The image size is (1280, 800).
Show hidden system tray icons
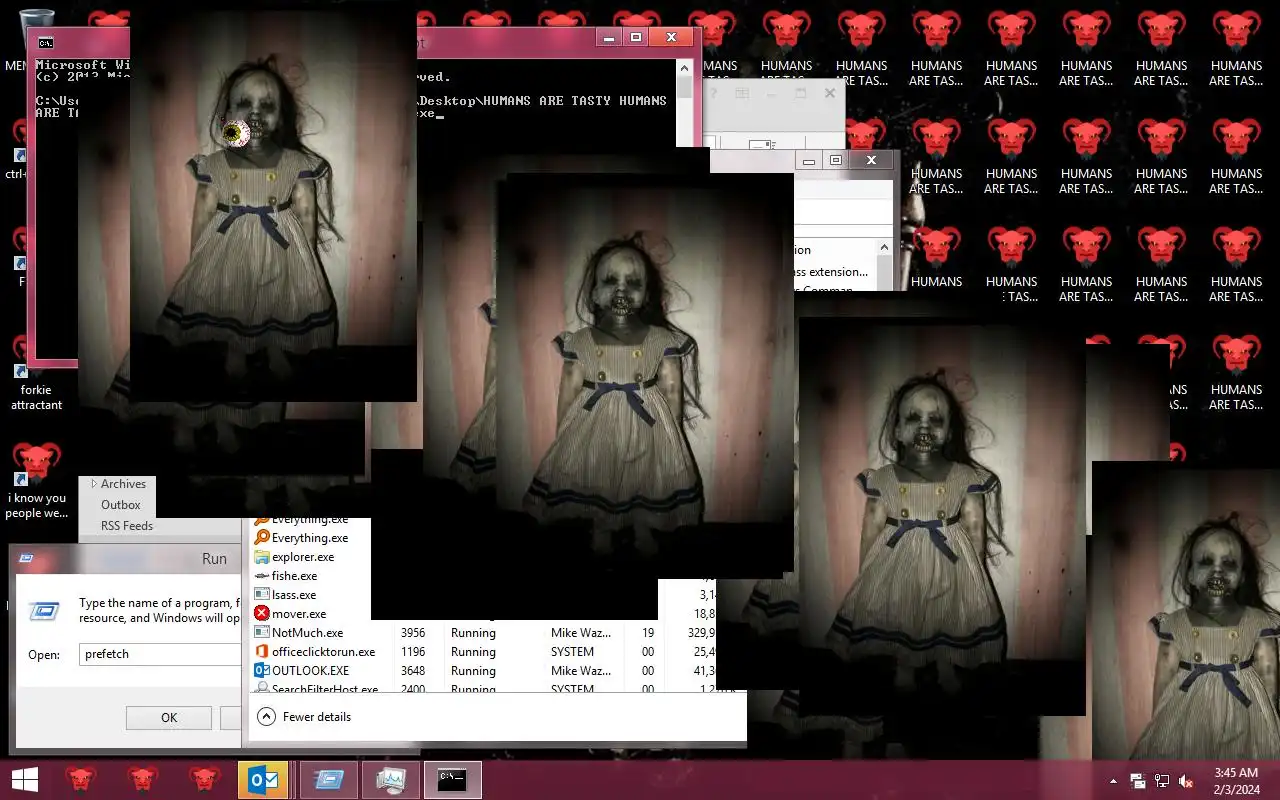(1113, 781)
